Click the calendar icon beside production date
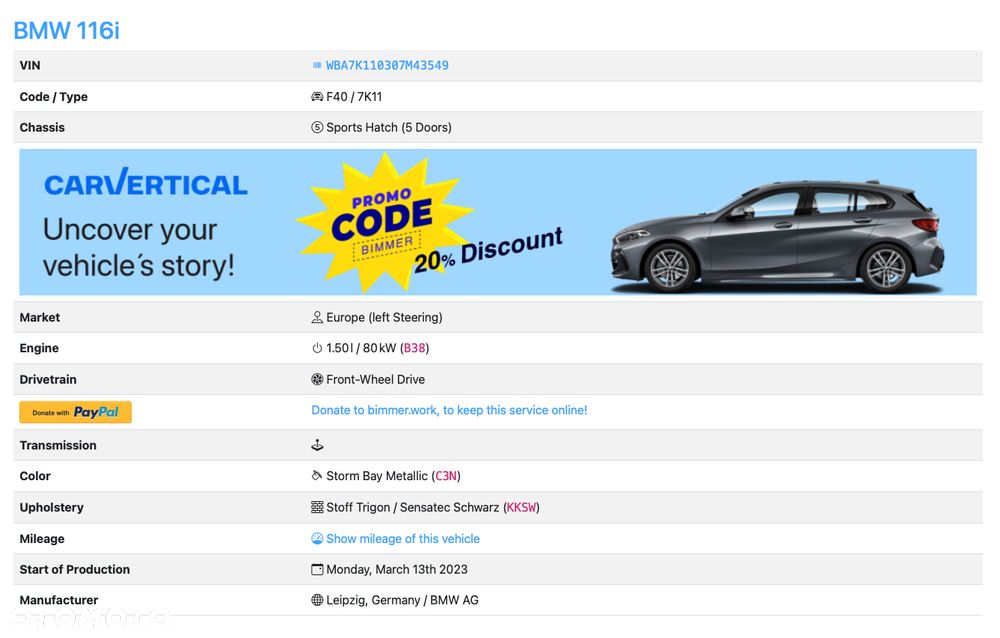The image size is (1000, 638). (317, 569)
